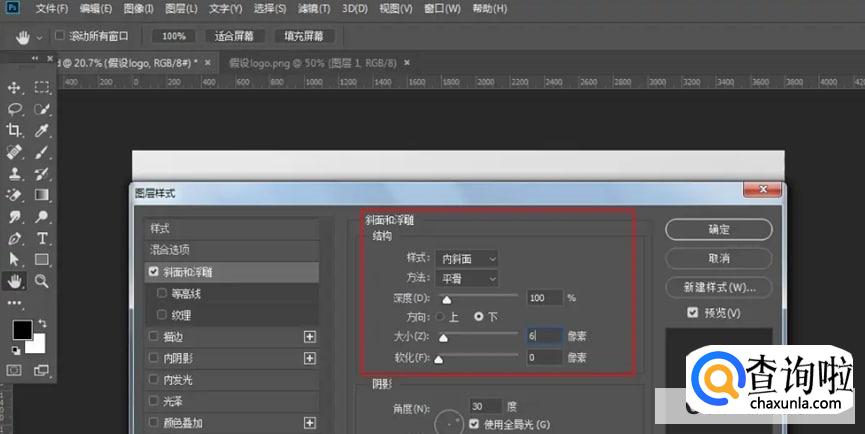
Task: Click the 100% zoom button
Action: point(174,36)
